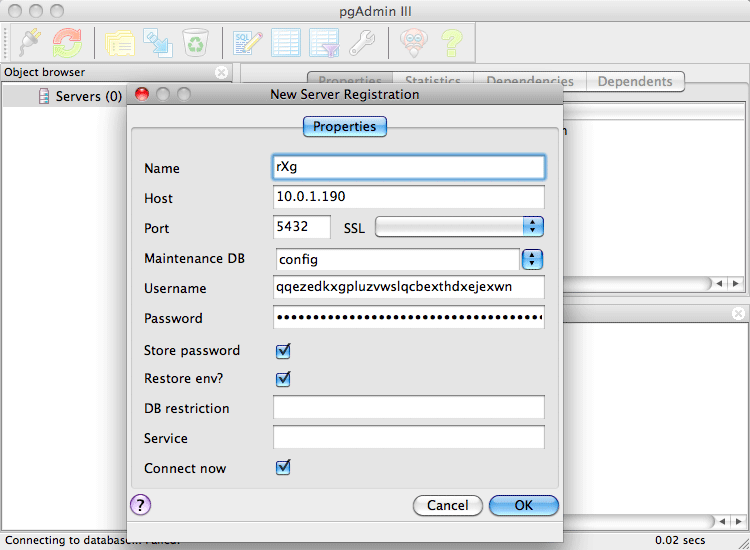Uncheck the Restore env? checkbox
Viewport: 750px width, 550px height.
[x=283, y=379]
